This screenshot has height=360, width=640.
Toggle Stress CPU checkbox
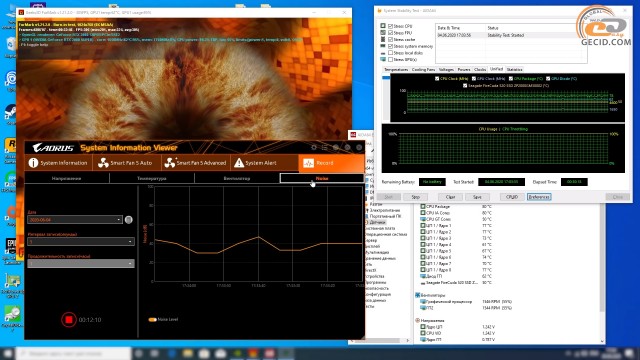tap(391, 26)
